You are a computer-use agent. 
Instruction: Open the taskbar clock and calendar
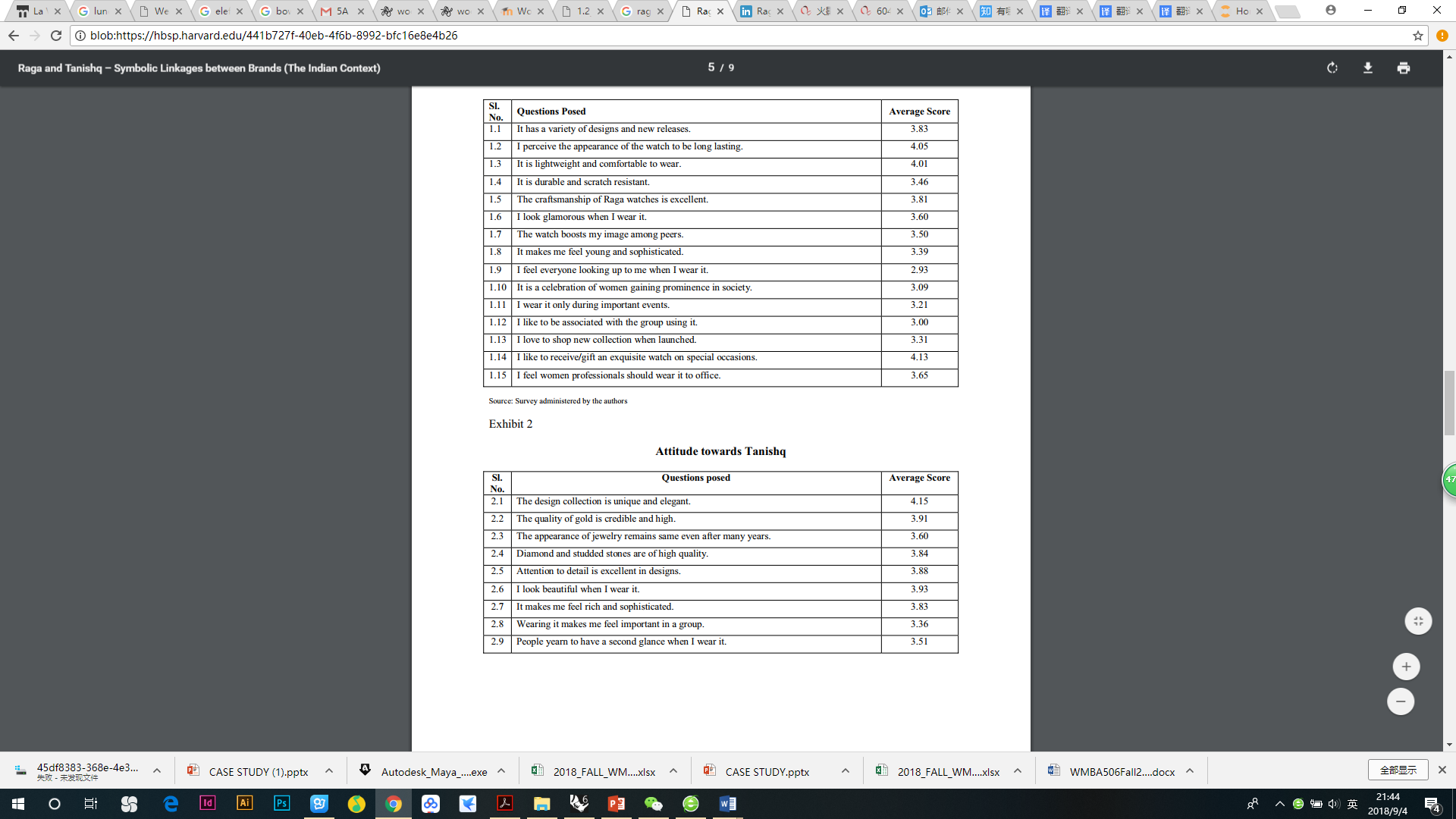coord(1388,804)
